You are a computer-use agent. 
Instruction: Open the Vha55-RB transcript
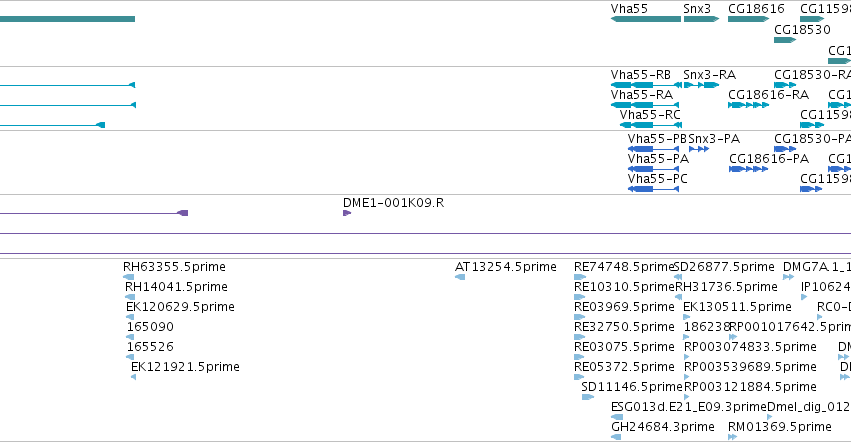pyautogui.click(x=646, y=85)
